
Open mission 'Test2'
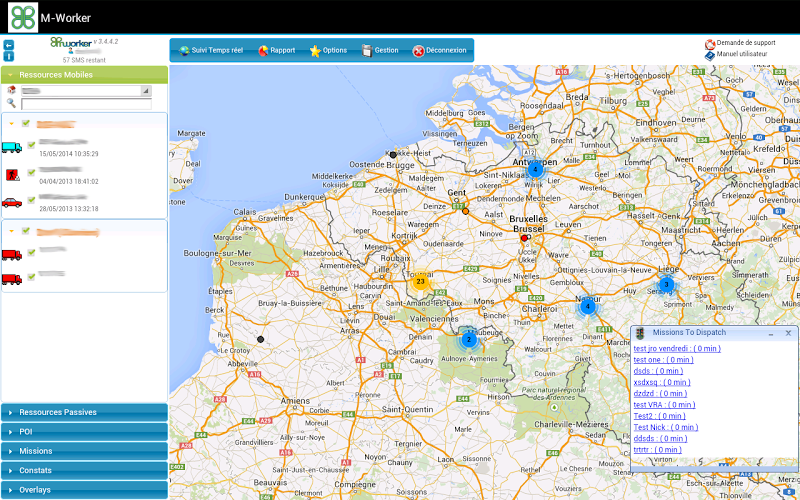click(660, 416)
